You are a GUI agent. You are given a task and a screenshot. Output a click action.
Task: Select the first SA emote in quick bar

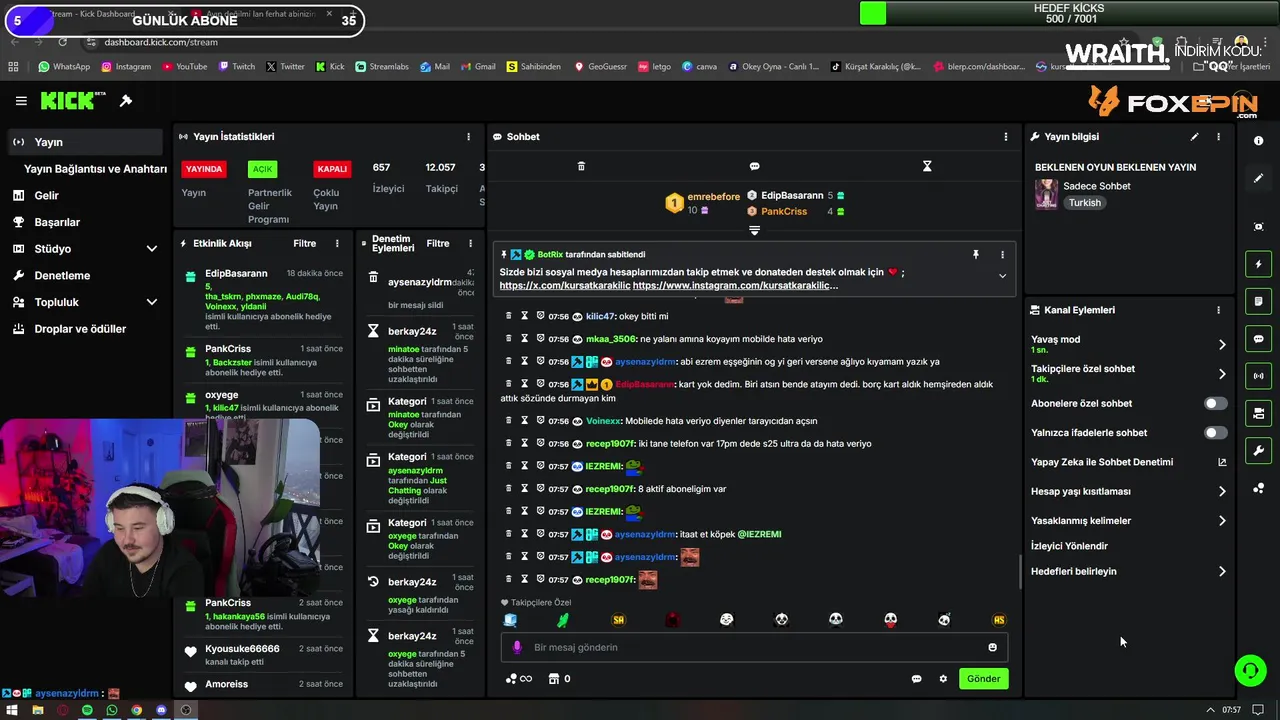click(618, 620)
